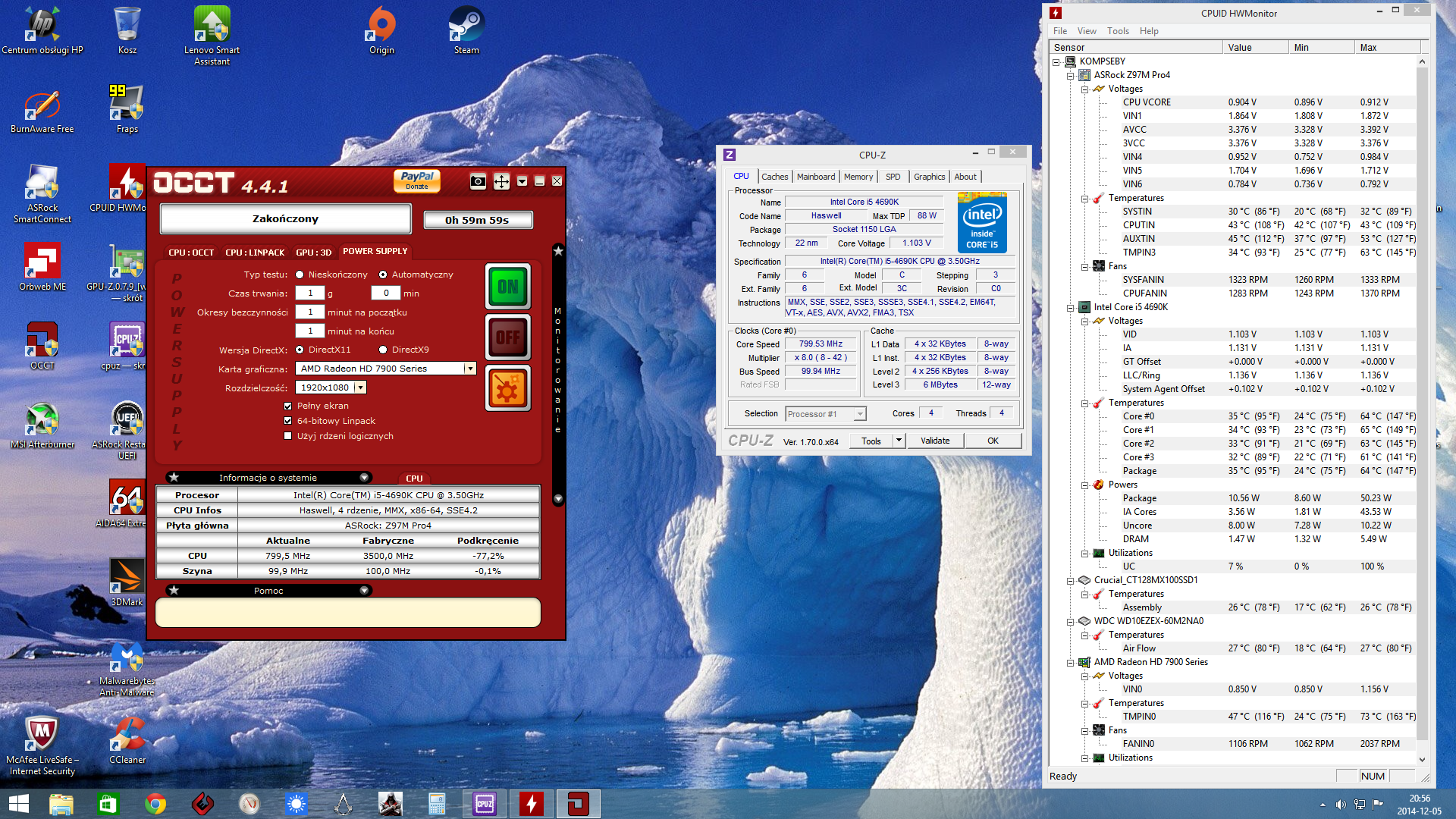Image resolution: width=1456 pixels, height=819 pixels.
Task: Uncheck the Pełny ekran checkbox
Action: (x=287, y=406)
